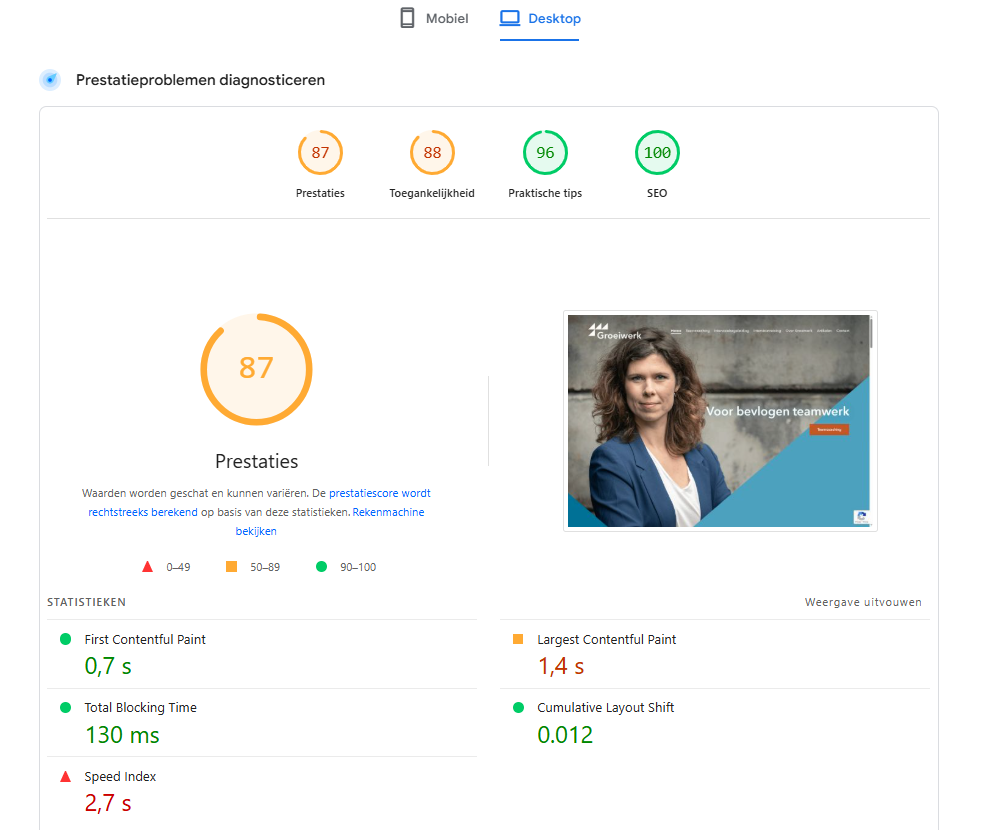Expand view via 'Weergave uitvouwen'
Image resolution: width=987 pixels, height=830 pixels.
(x=863, y=602)
